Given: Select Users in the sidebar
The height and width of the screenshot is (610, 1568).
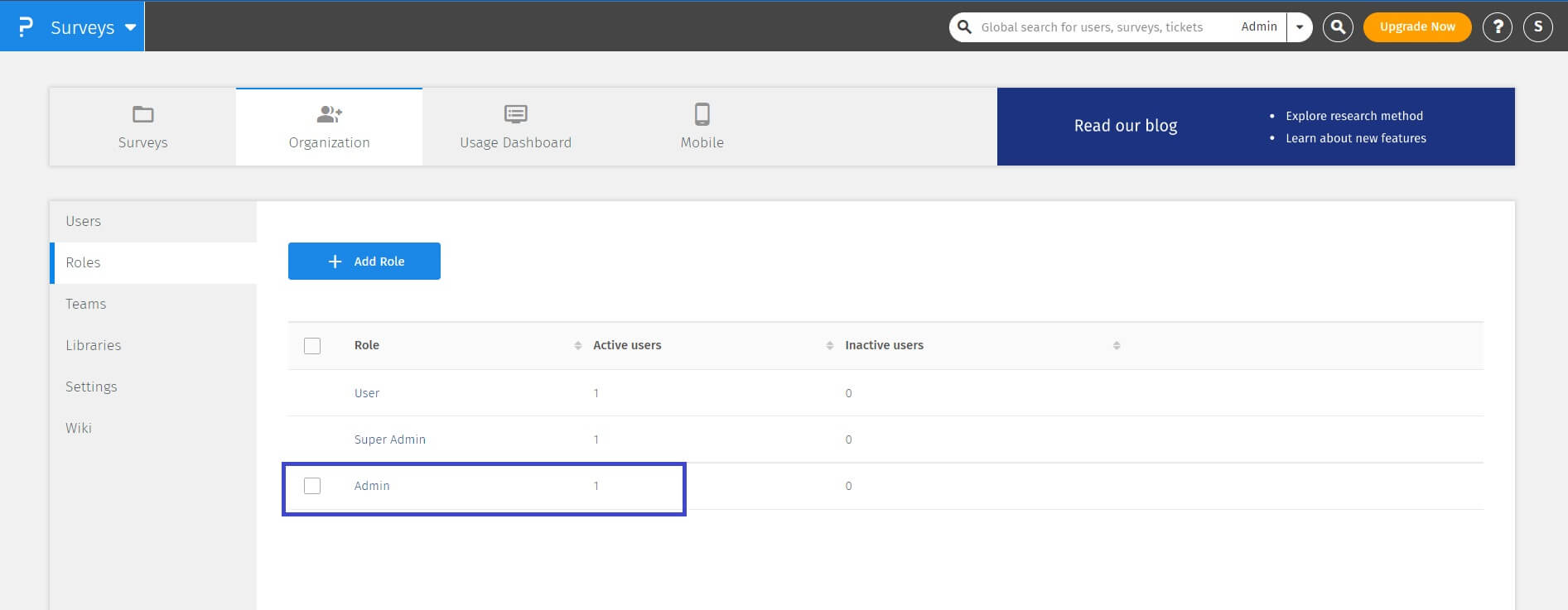Looking at the screenshot, I should click(x=153, y=222).
